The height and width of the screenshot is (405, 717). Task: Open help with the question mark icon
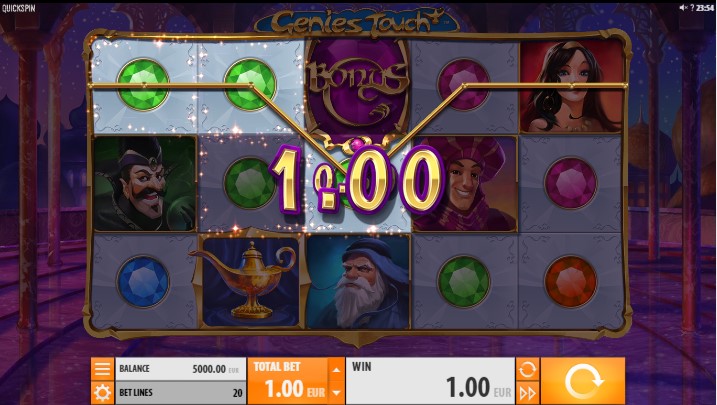tap(692, 8)
